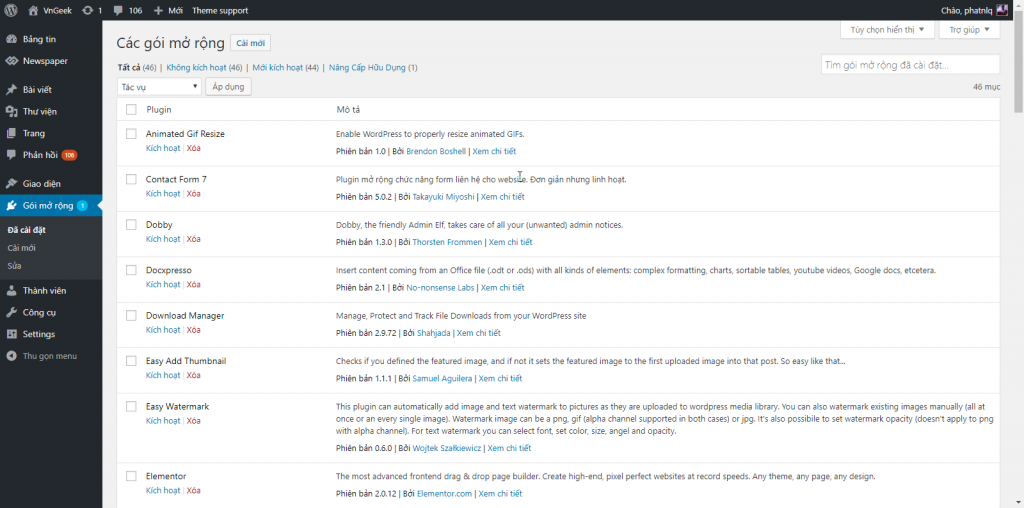Click the plus icon for Mới

[158, 10]
